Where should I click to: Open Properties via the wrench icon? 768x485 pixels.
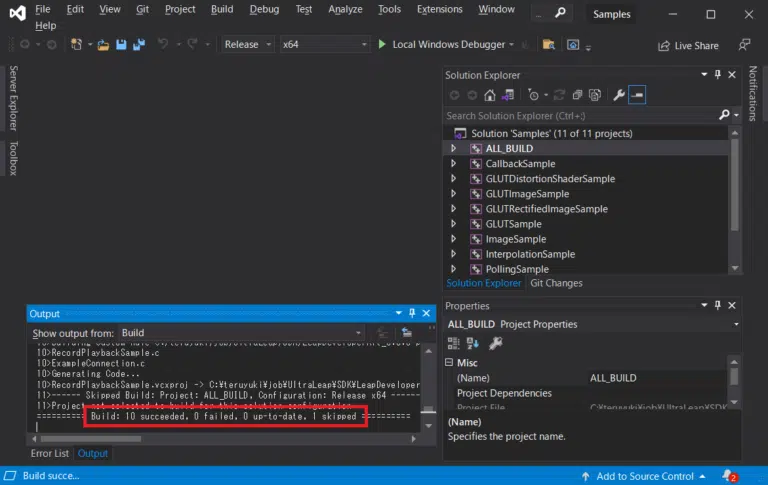619,95
